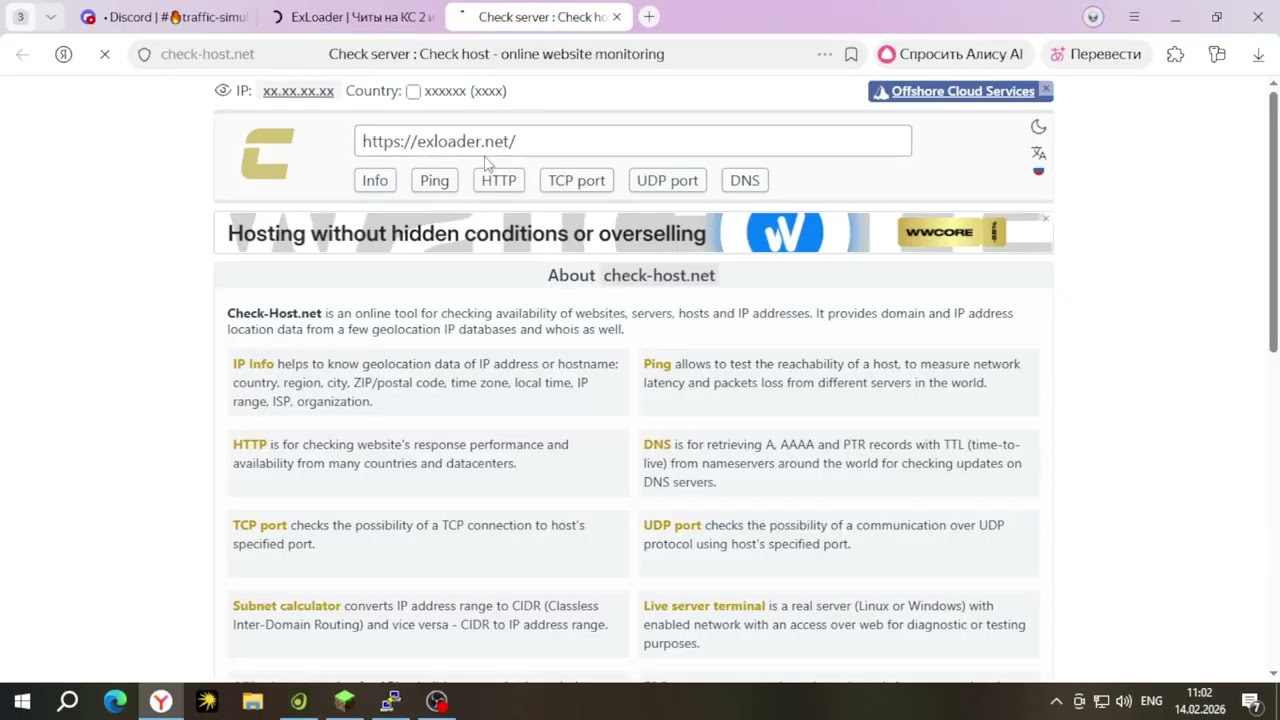Open the browser hamburger menu
The image size is (1280, 720).
(x=1134, y=17)
